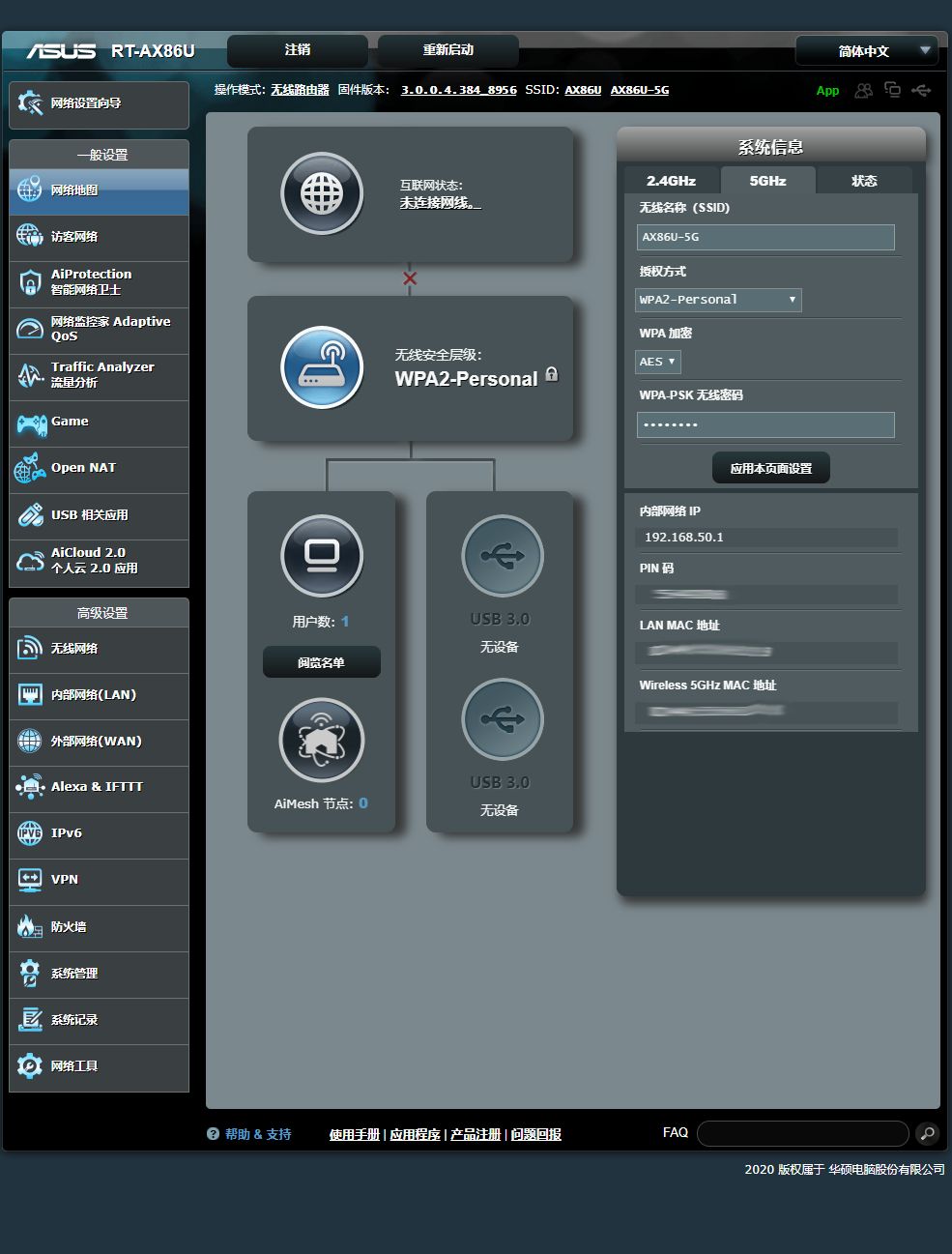Open 网络工具 network tools page

99,1066
